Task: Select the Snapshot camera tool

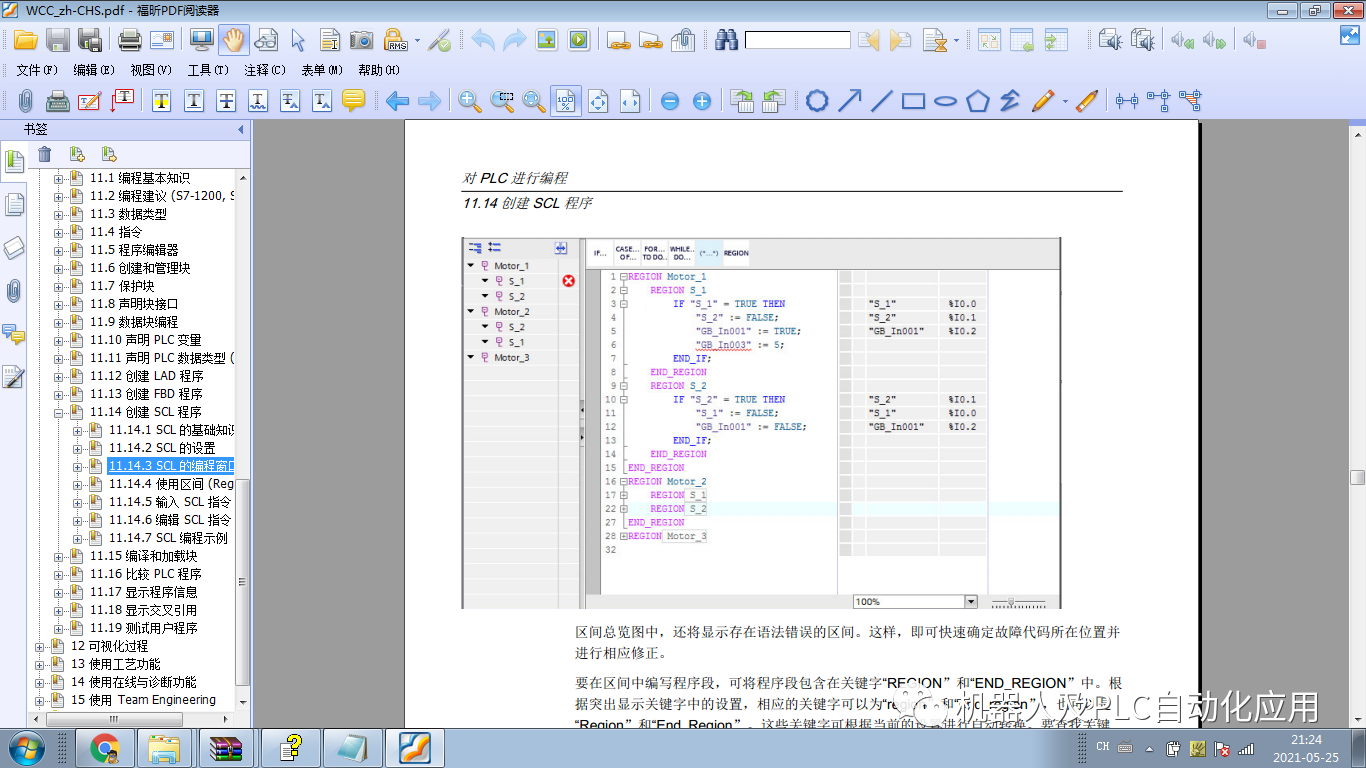Action: [359, 42]
